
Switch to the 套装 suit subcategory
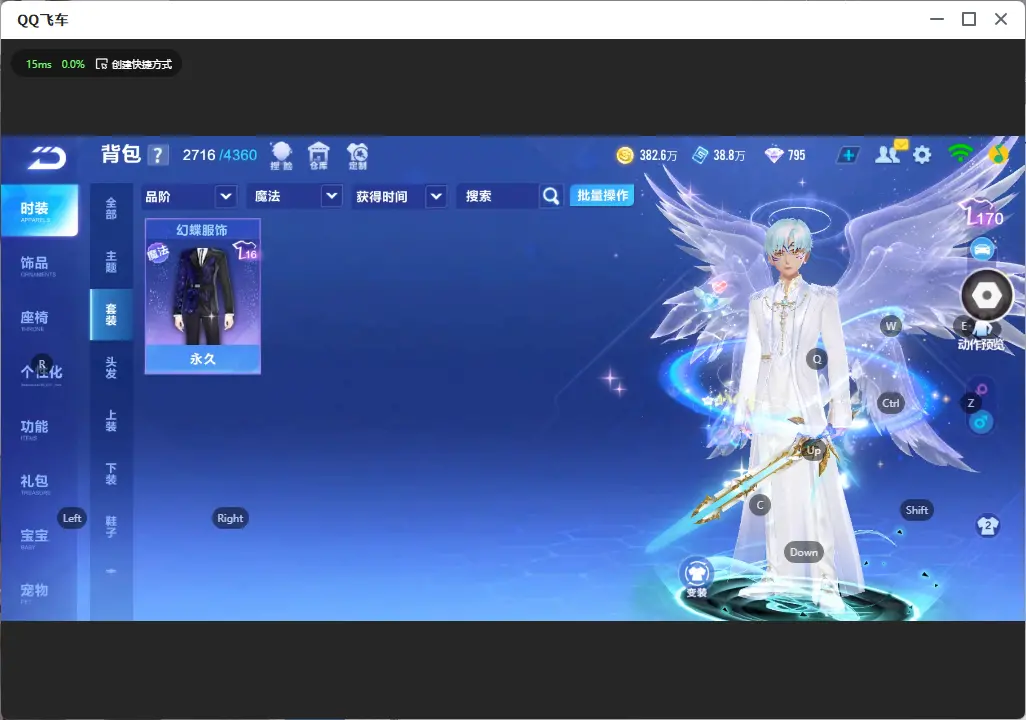111,315
